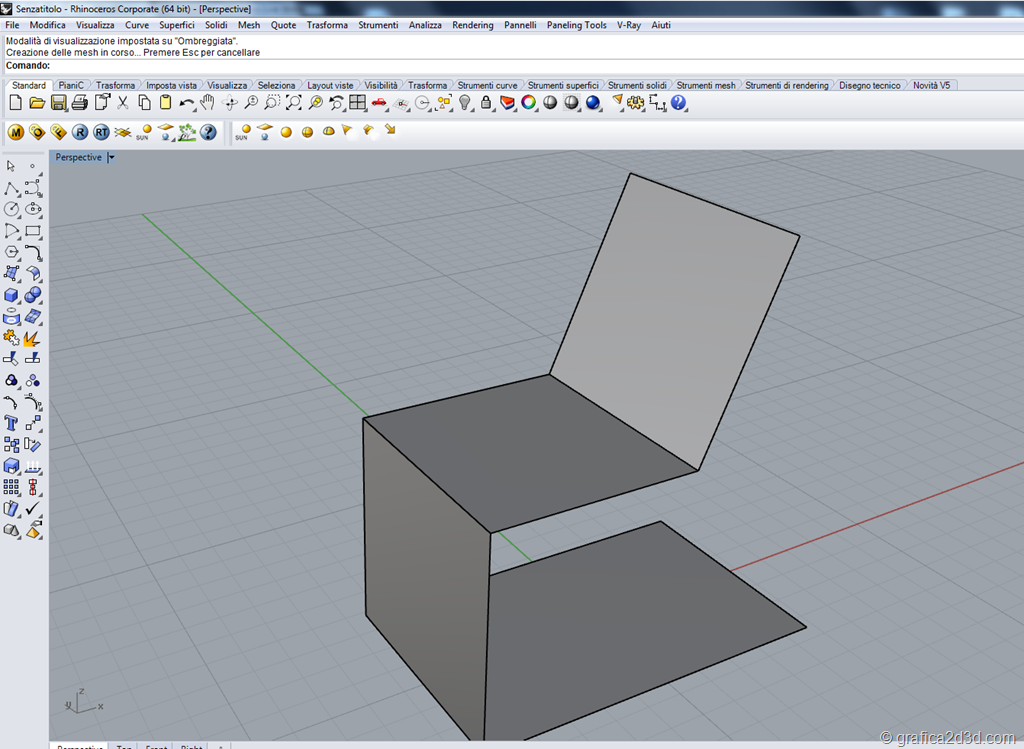Open the V-Ray menu
The image size is (1024, 749).
tap(629, 25)
